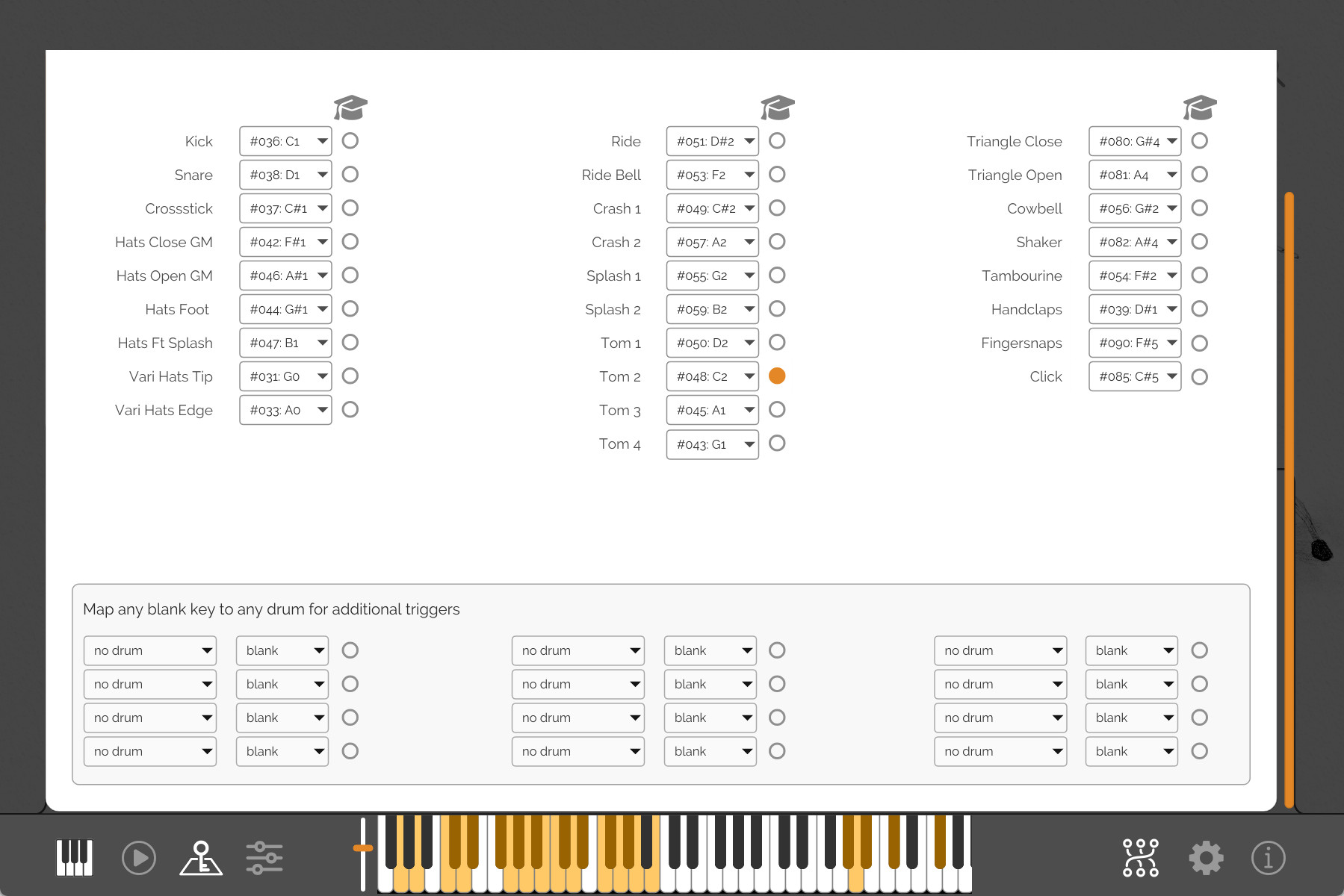This screenshot has height=896, width=1344.
Task: Toggle the orange radio button for Tom 2
Action: point(777,376)
